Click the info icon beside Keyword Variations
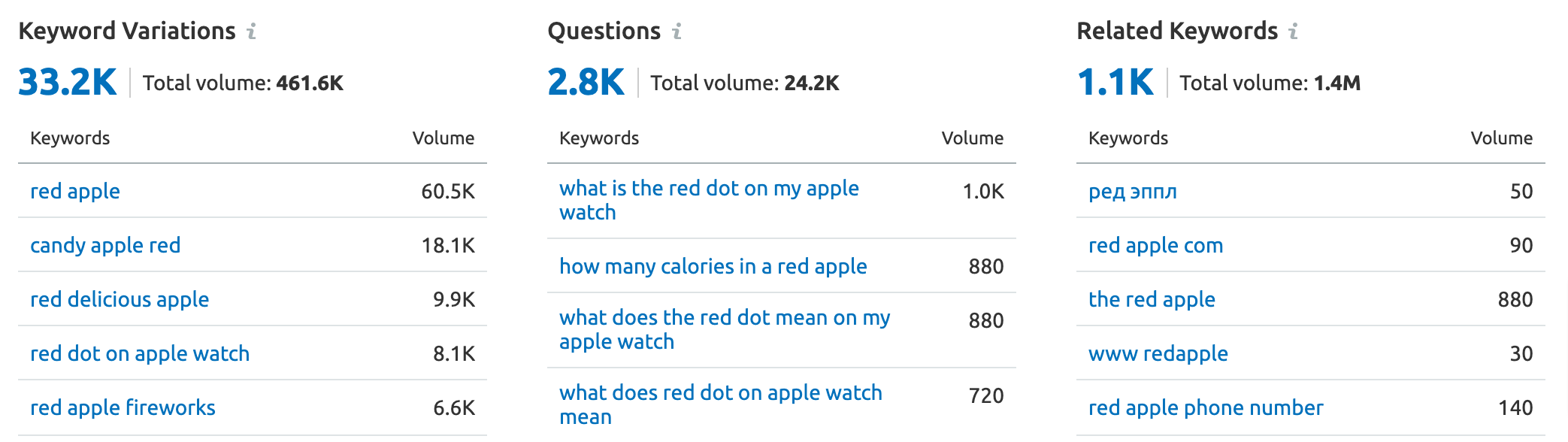 [x=252, y=32]
